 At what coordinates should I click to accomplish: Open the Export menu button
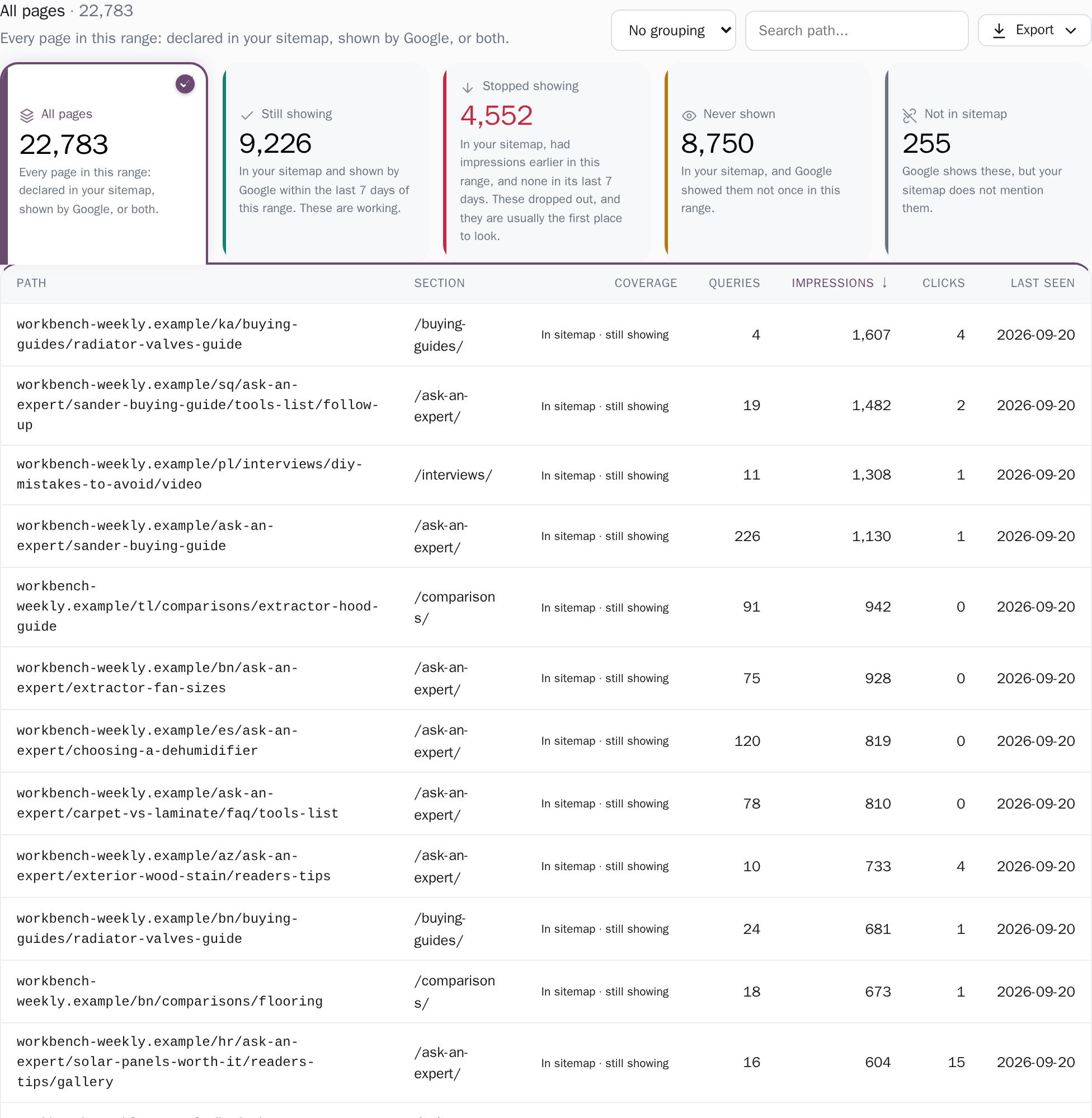pyautogui.click(x=1033, y=30)
